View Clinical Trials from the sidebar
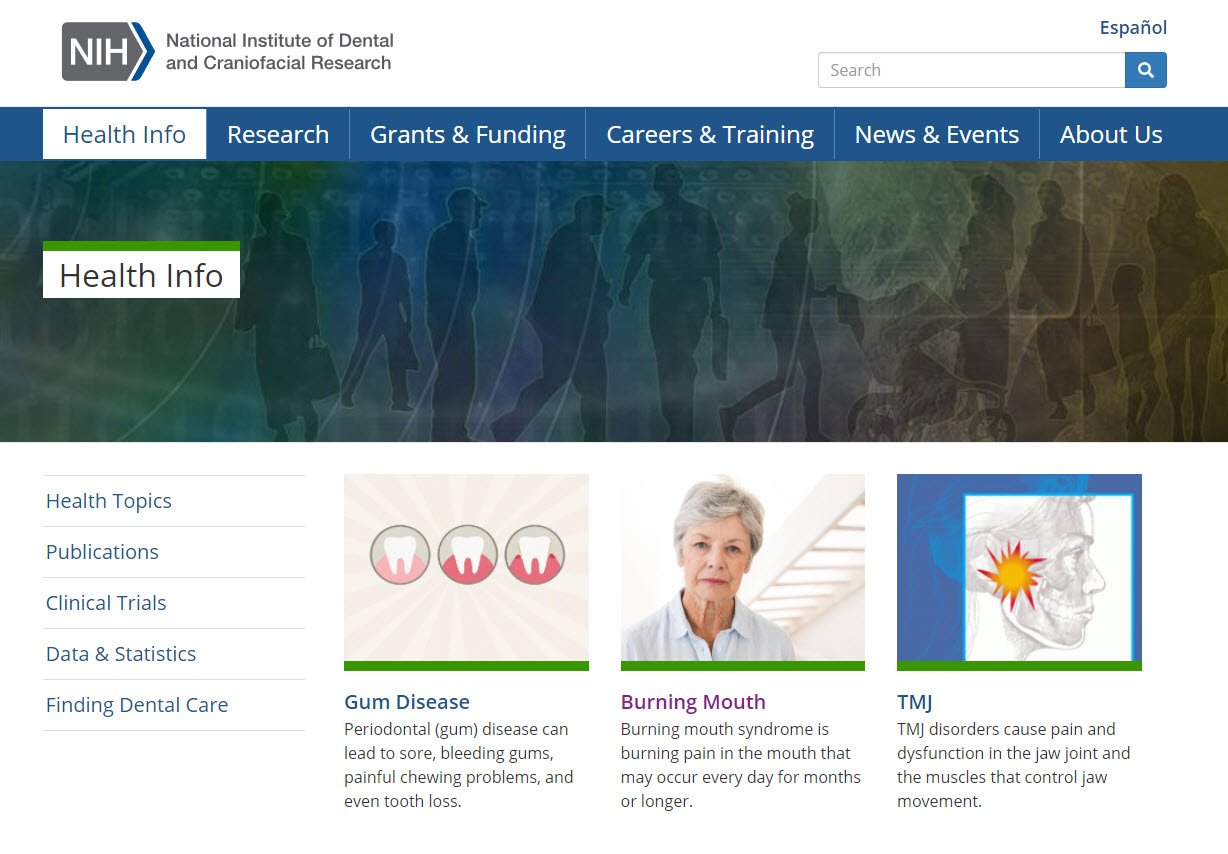Screen dimensions: 1228x854 (x=106, y=602)
